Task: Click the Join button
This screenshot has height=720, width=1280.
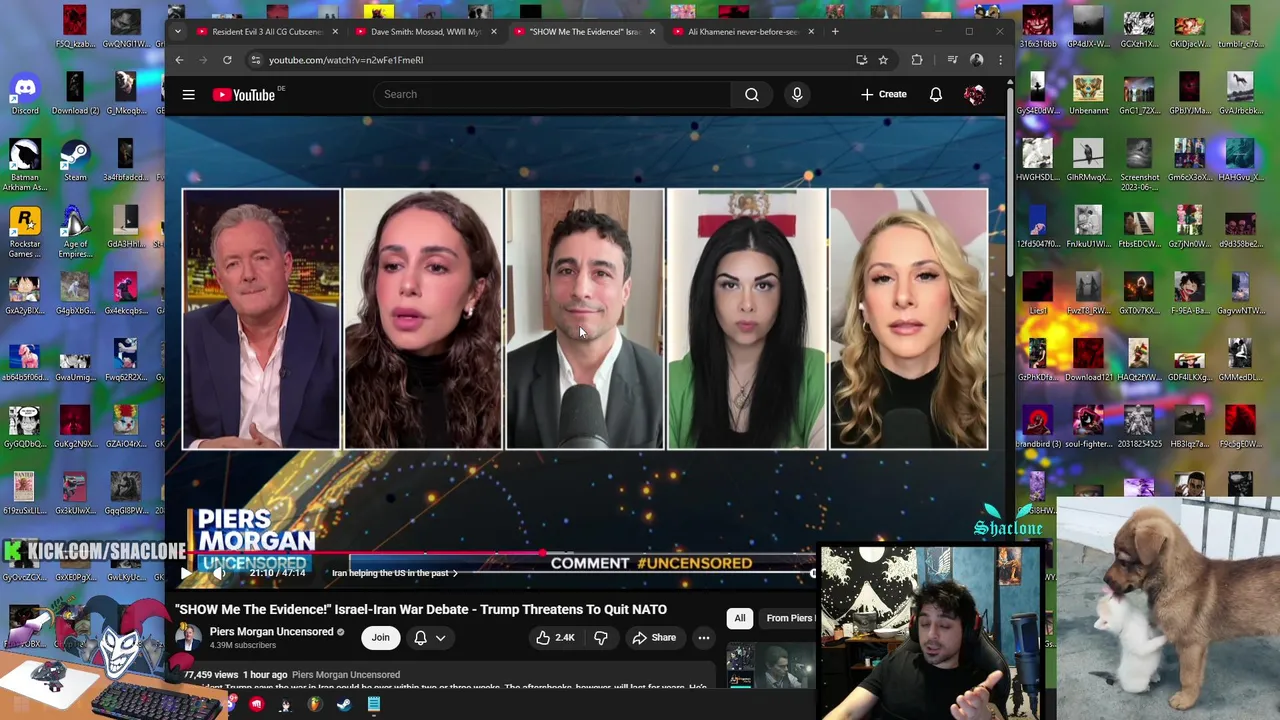Action: click(381, 638)
